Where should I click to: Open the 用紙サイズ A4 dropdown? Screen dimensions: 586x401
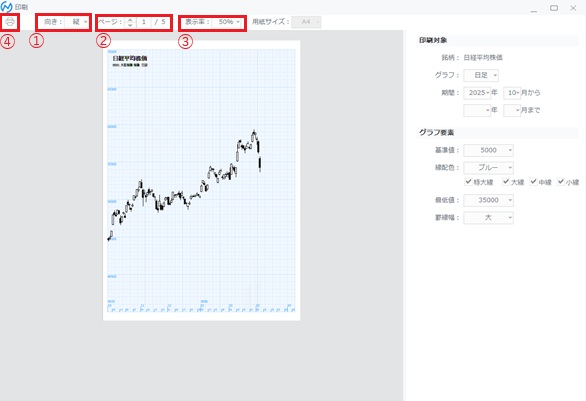(306, 22)
